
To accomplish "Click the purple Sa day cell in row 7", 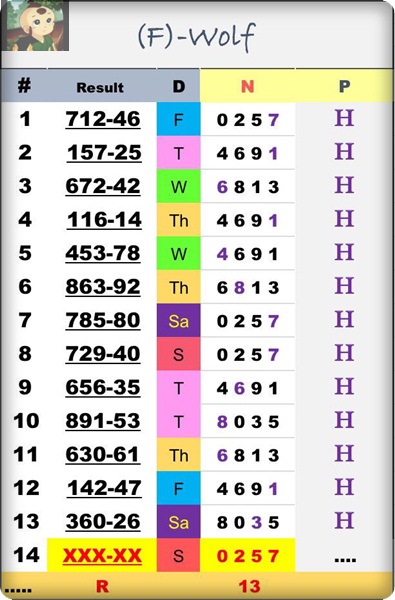I will coord(178,320).
